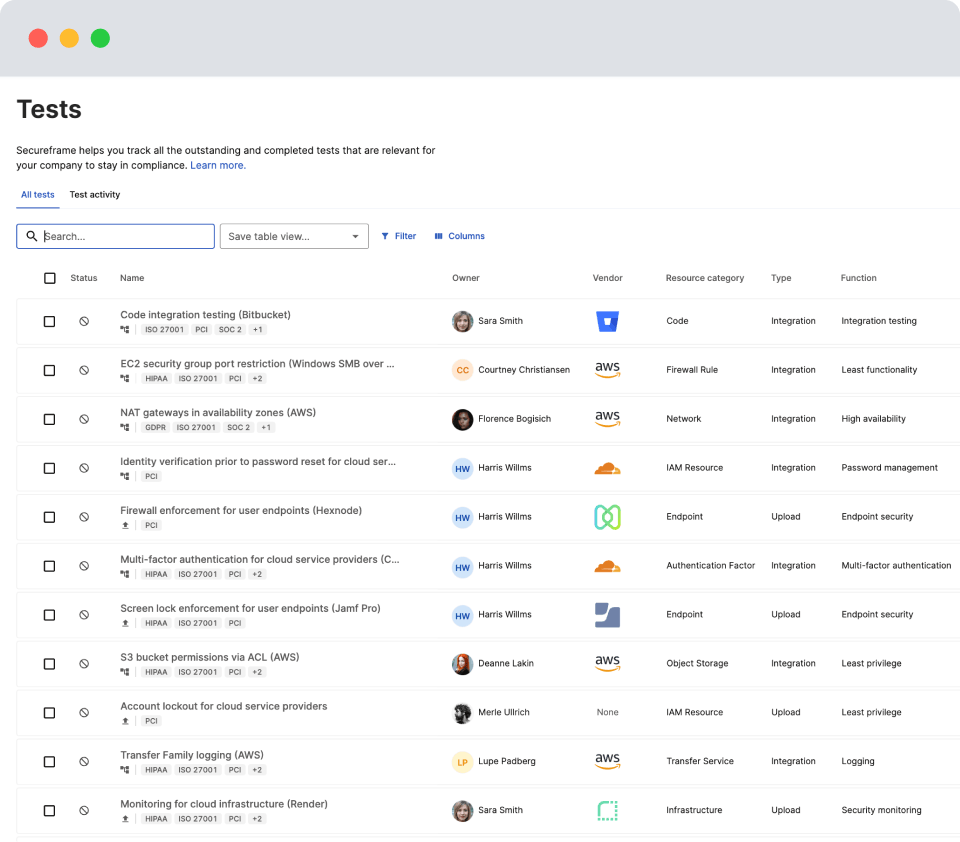Open the Filter options

pyautogui.click(x=398, y=236)
